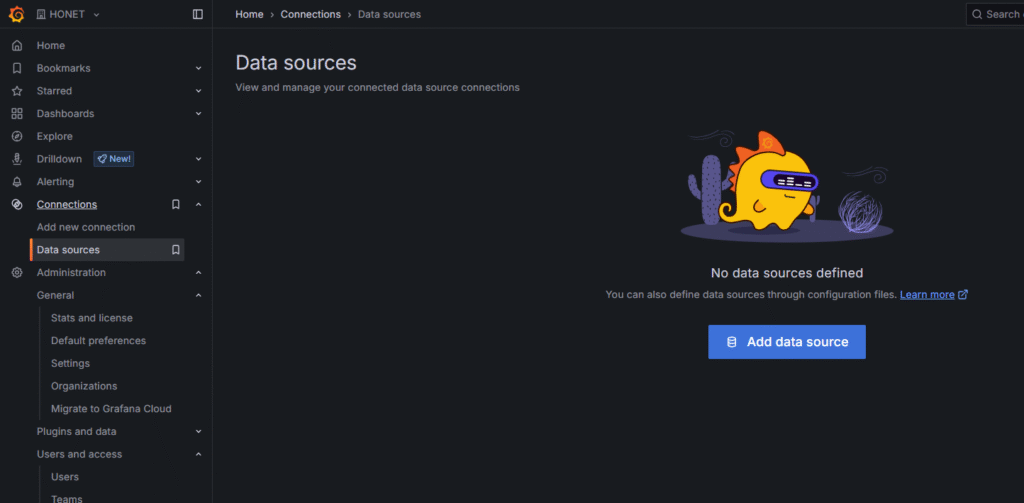This screenshot has width=1024, height=503.
Task: Collapse the Connections section chevron
Action: [x=198, y=205]
